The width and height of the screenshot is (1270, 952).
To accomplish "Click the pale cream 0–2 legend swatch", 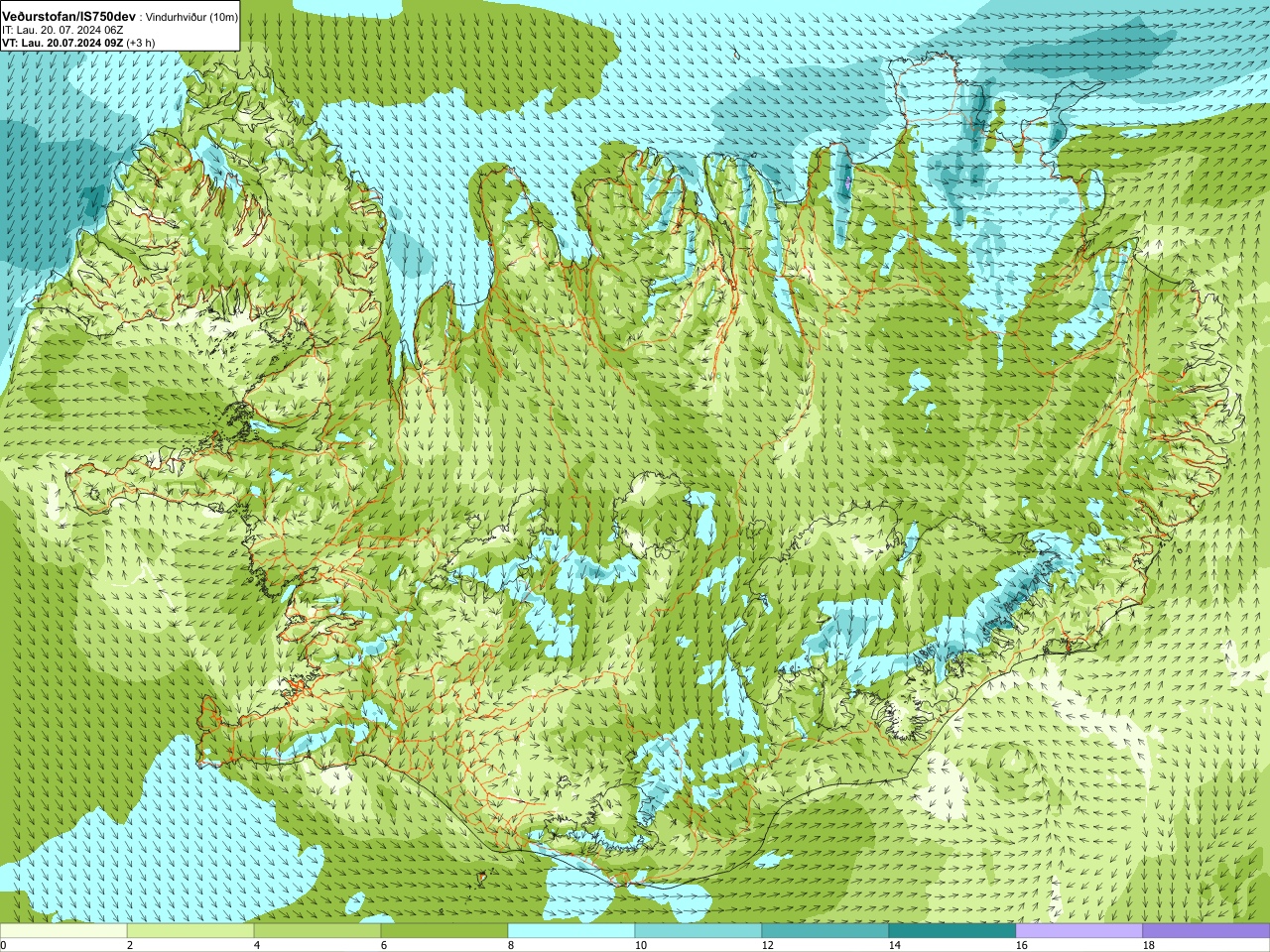I will point(63,931).
